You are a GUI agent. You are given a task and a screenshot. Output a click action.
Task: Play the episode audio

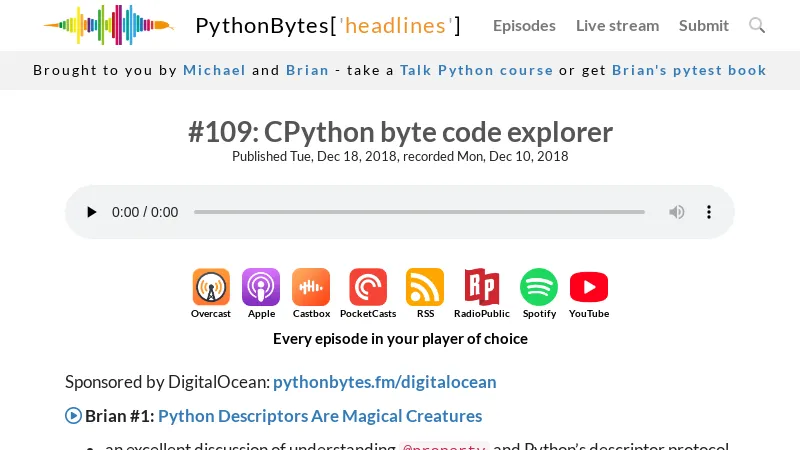coord(92,212)
